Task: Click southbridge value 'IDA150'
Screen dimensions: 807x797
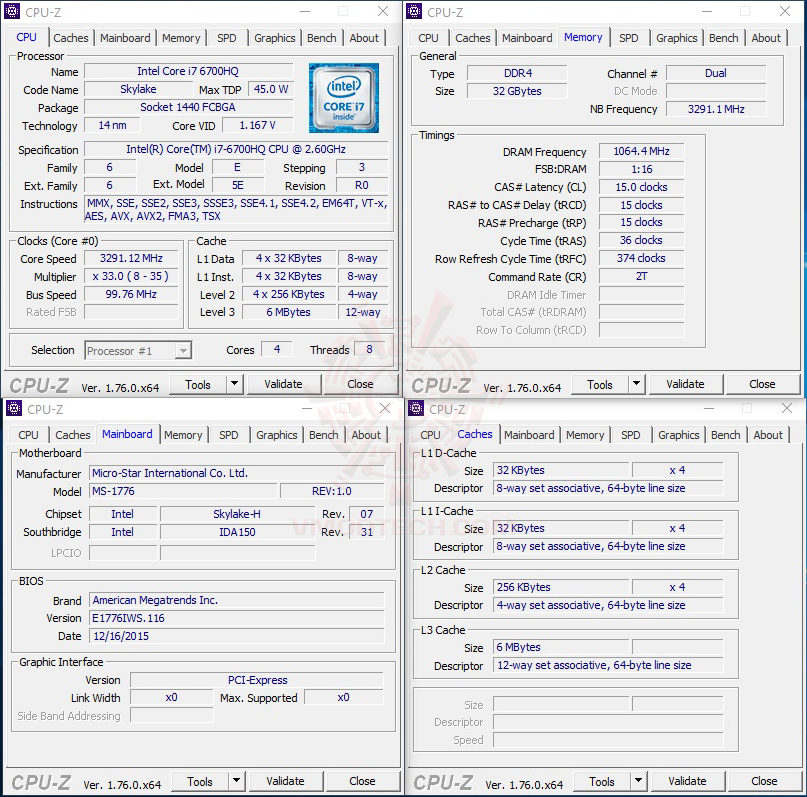Action: [x=238, y=532]
